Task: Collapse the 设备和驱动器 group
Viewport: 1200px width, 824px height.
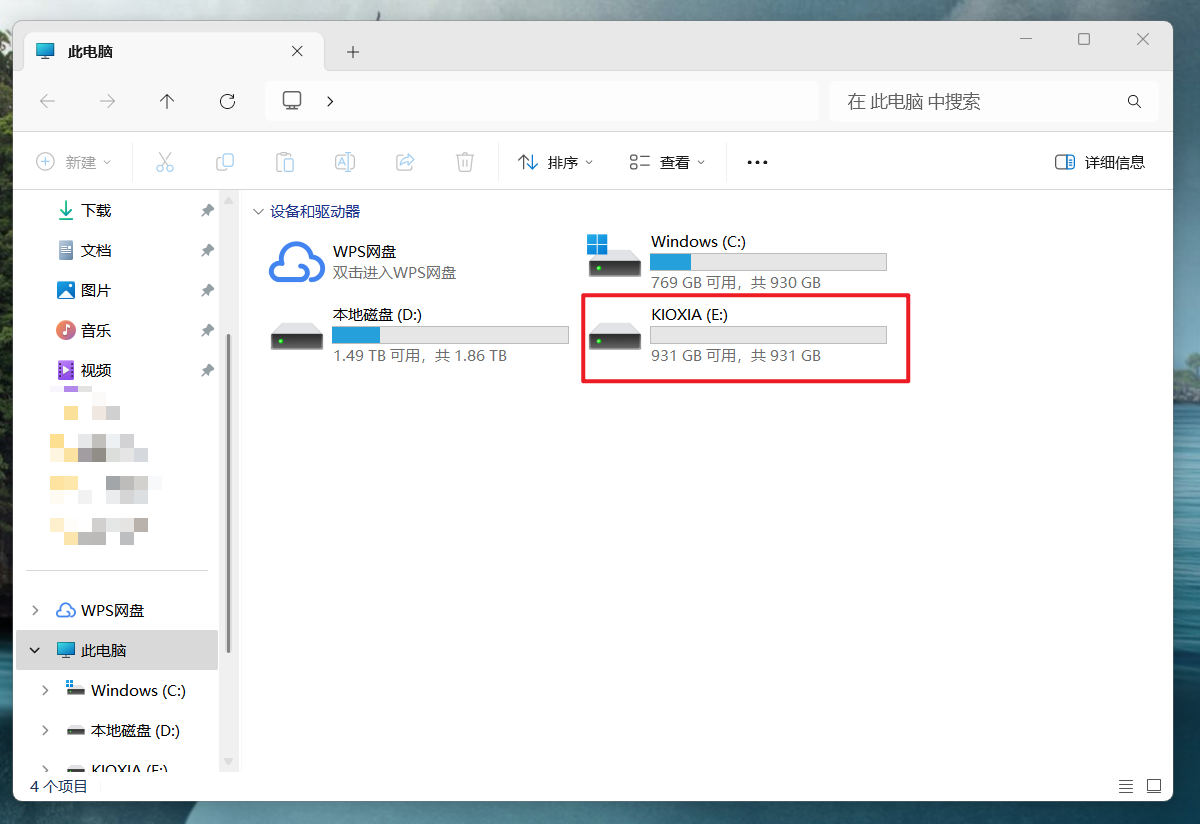Action: click(x=259, y=212)
